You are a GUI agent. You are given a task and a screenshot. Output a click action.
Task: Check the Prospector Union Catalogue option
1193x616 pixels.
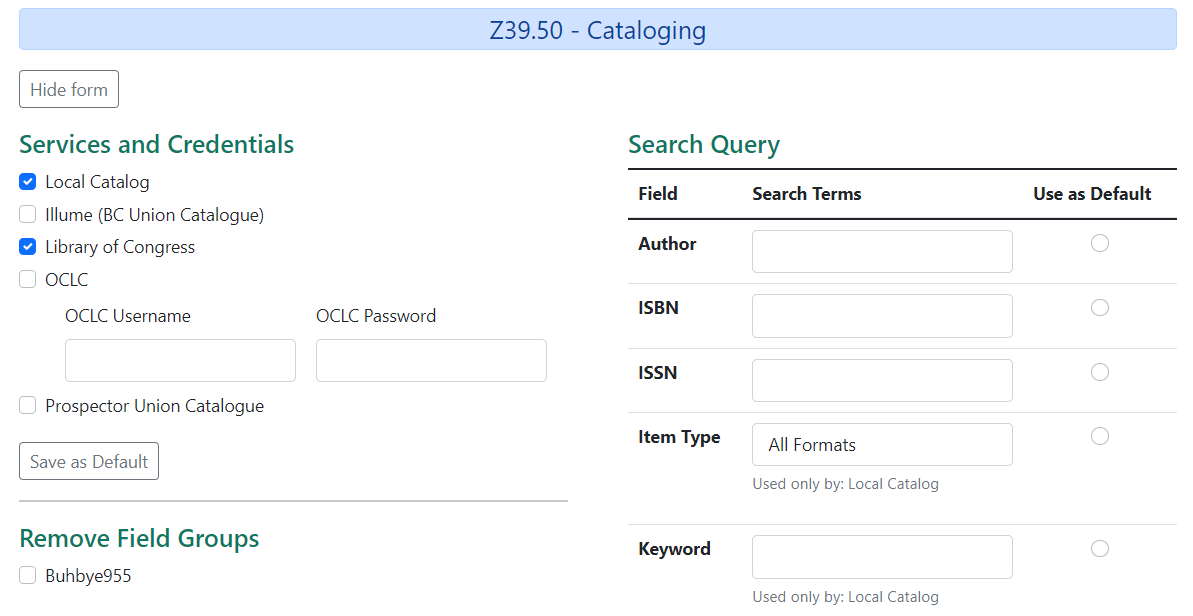point(27,405)
